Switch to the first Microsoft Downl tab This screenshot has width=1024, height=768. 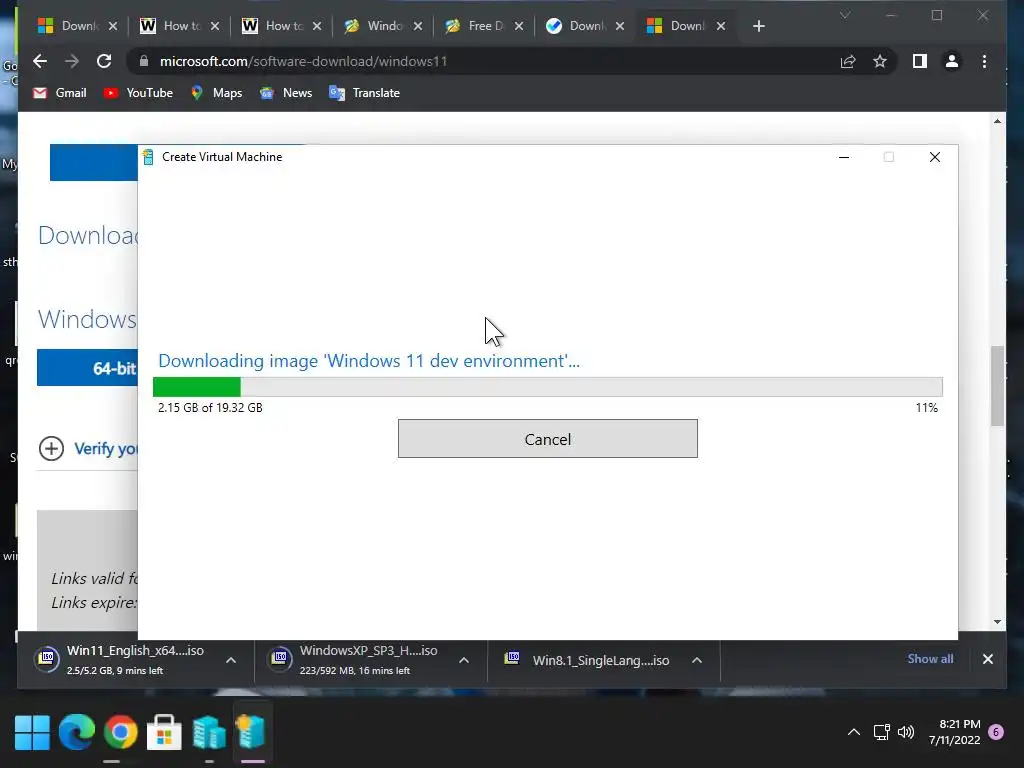click(69, 26)
